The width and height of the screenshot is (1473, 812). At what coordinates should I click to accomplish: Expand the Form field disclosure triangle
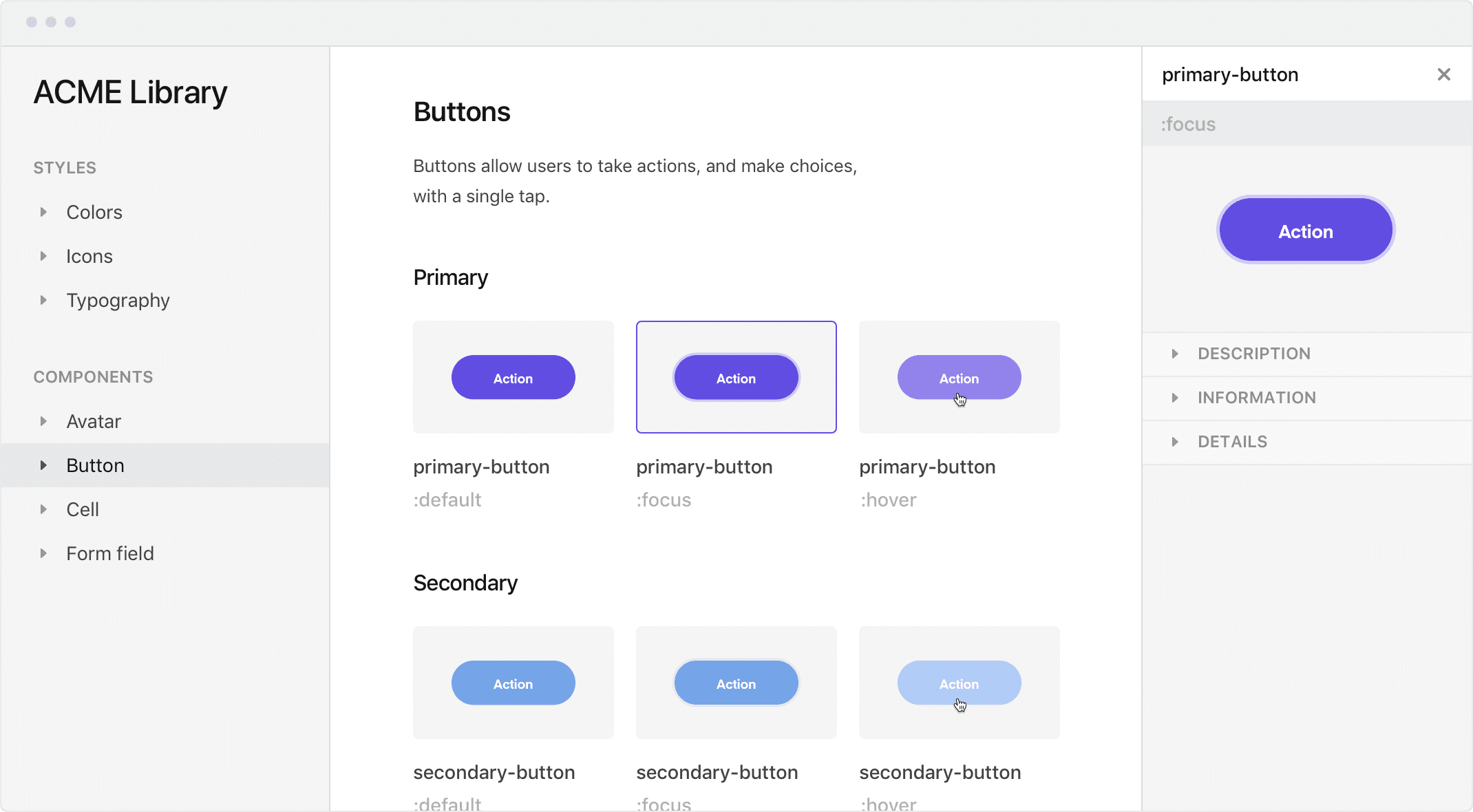pos(43,553)
